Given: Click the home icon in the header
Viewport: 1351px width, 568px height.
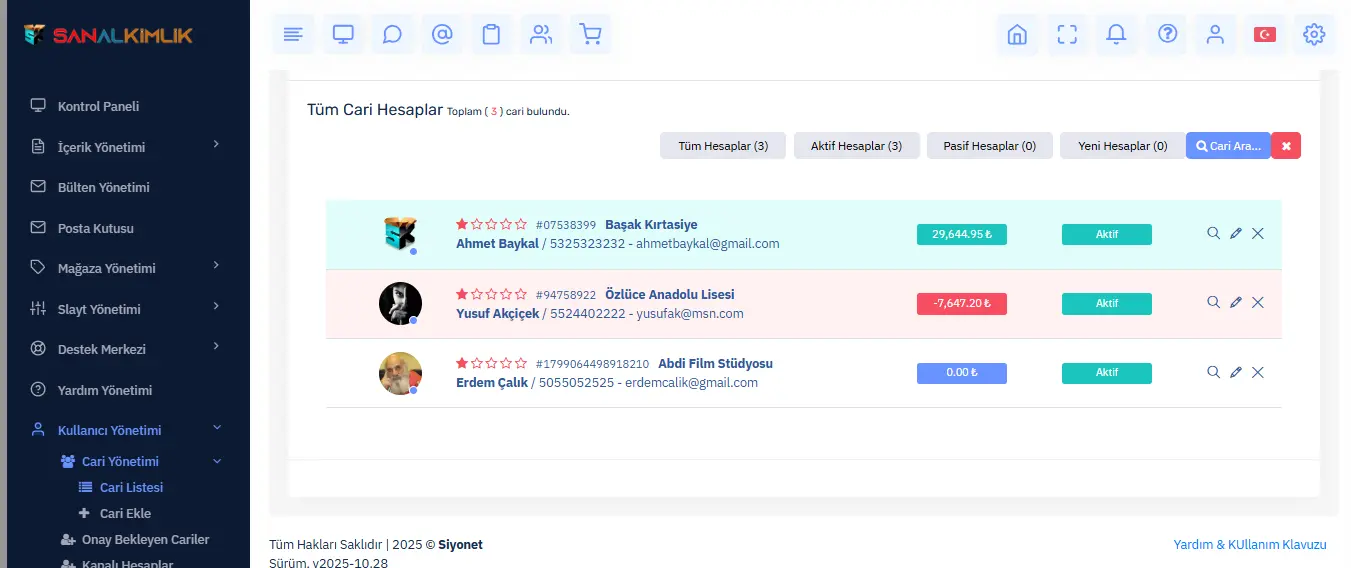Looking at the screenshot, I should tap(1017, 35).
